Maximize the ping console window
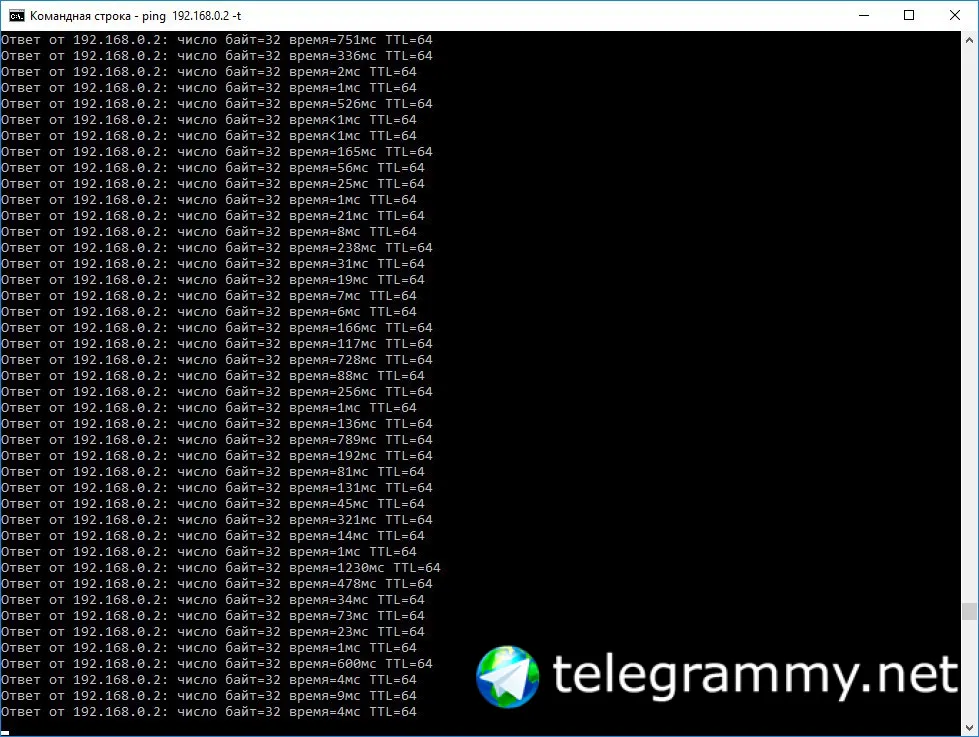This screenshot has width=979, height=737. [x=909, y=16]
